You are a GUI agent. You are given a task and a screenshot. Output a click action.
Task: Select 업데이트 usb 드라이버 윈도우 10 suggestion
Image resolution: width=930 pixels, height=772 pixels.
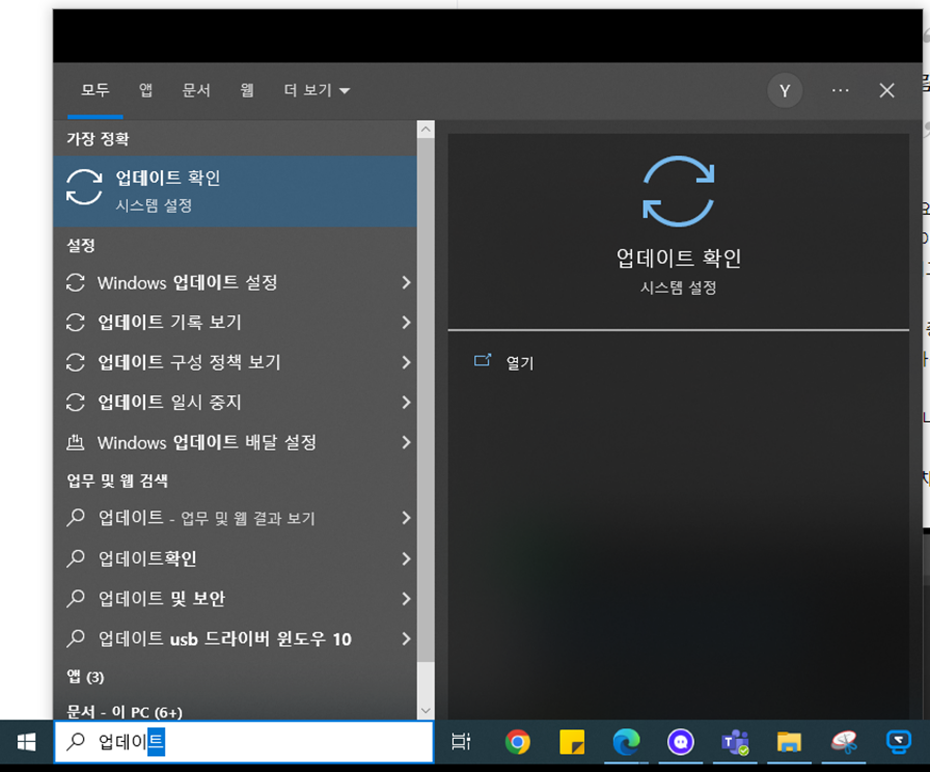pyautogui.click(x=235, y=639)
